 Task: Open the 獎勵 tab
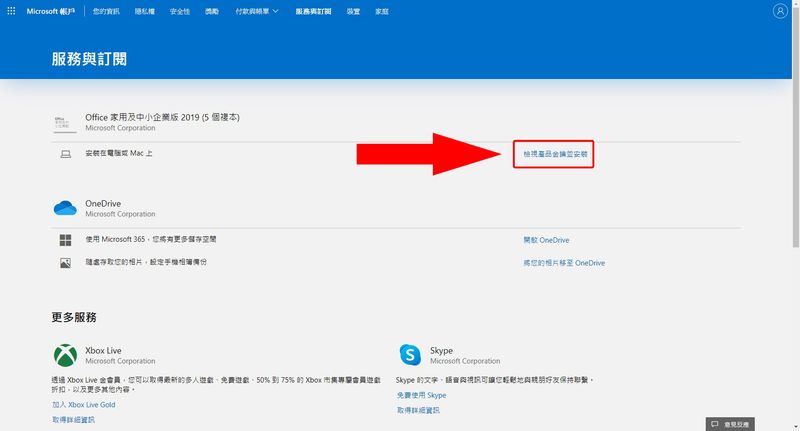[212, 11]
